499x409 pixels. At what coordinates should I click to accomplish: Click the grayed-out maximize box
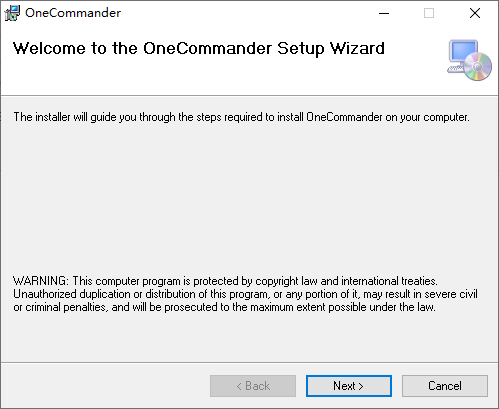coord(429,13)
